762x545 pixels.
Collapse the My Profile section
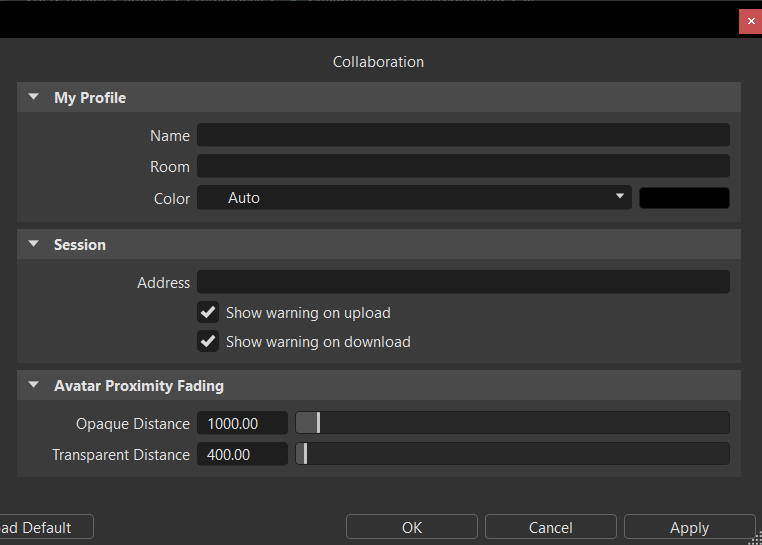pyautogui.click(x=34, y=97)
